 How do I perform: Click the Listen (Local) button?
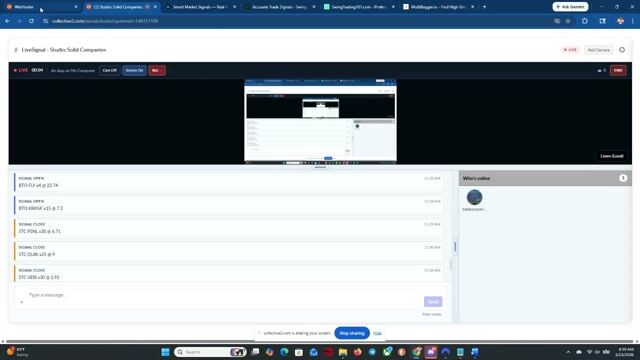(611, 156)
